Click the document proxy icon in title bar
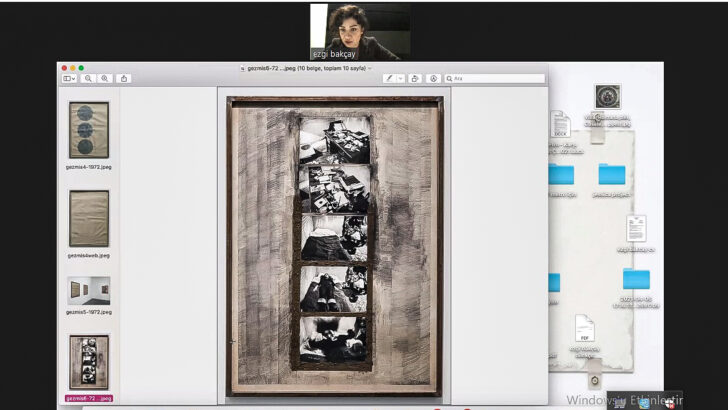 tap(243, 68)
